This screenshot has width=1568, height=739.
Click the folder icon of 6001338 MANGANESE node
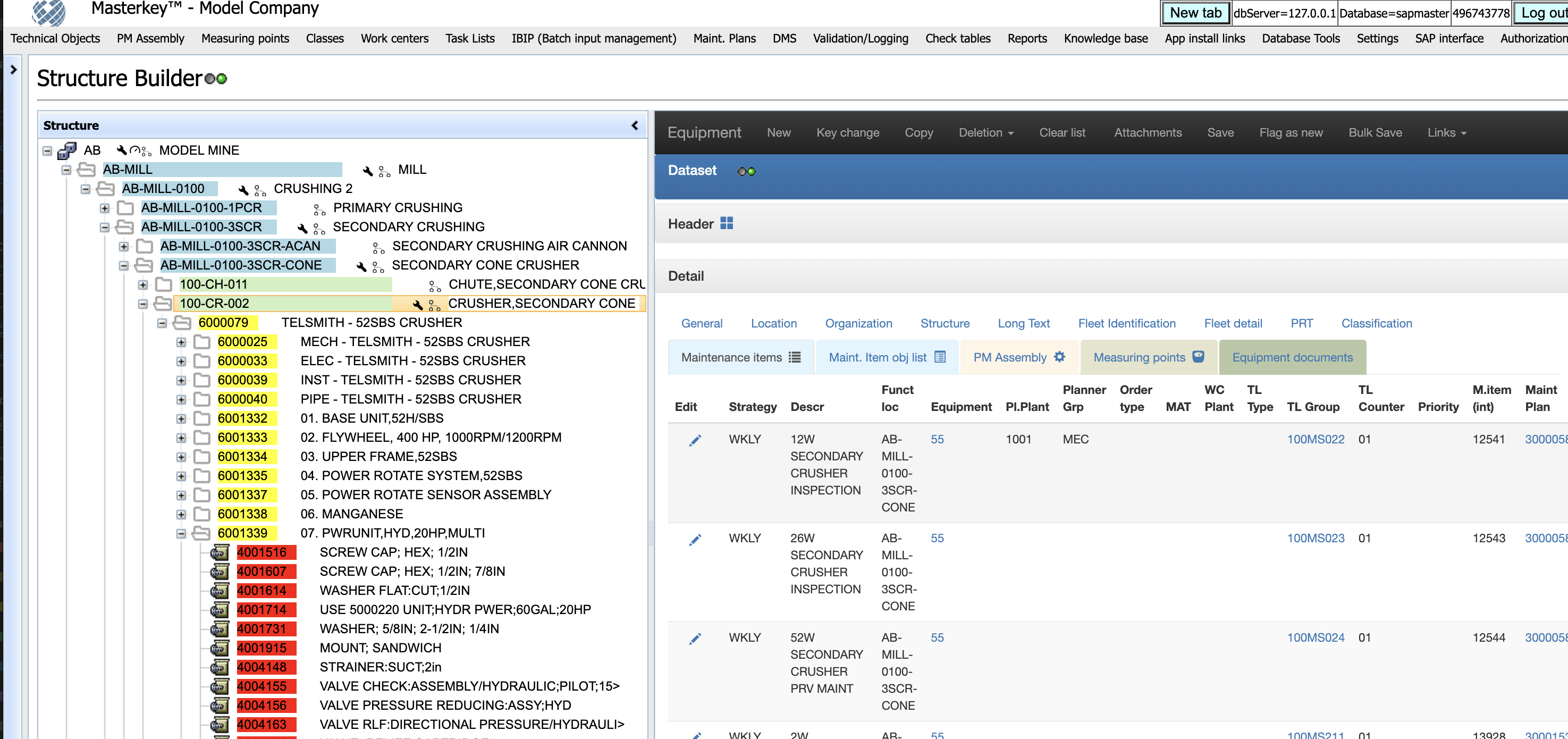pyautogui.click(x=202, y=515)
